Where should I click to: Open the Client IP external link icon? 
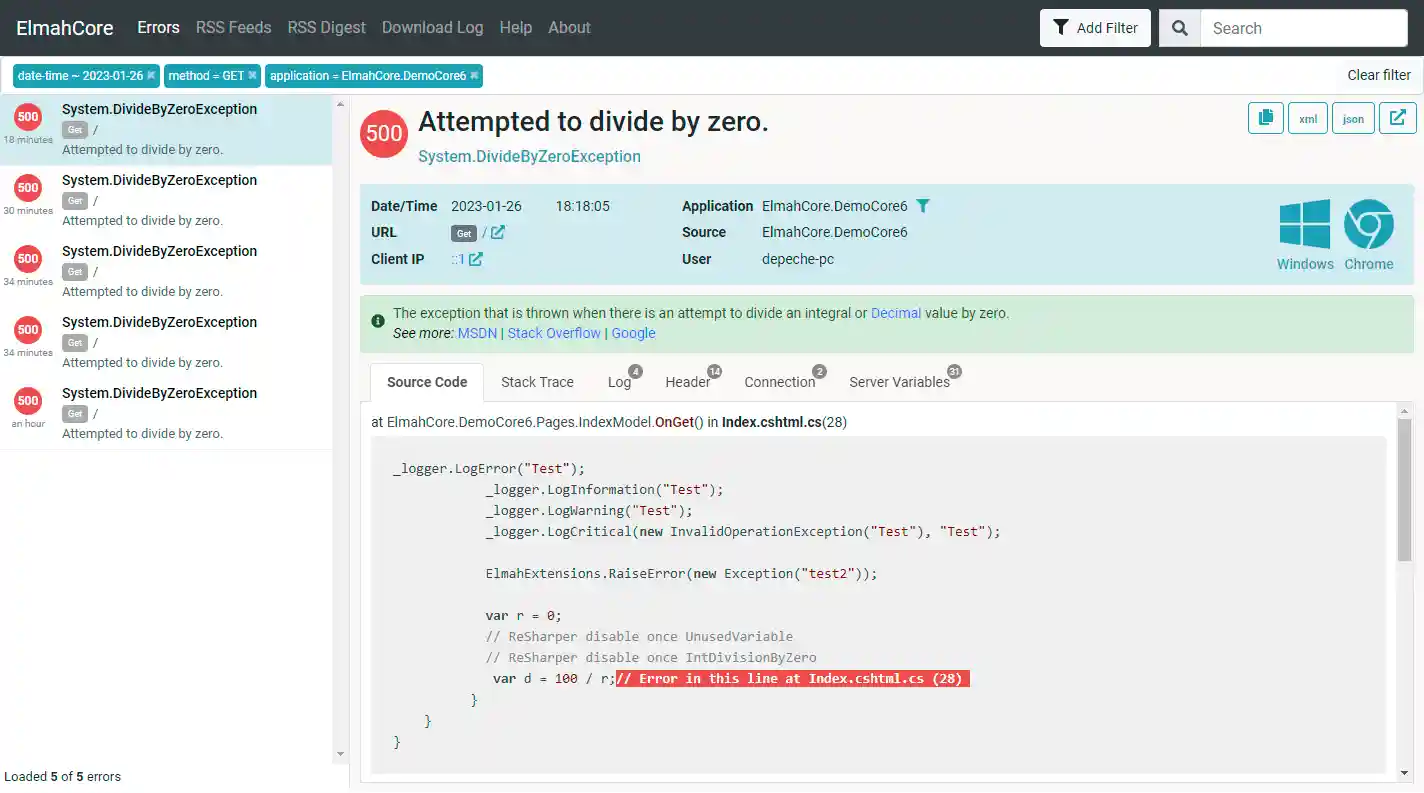tap(476, 259)
